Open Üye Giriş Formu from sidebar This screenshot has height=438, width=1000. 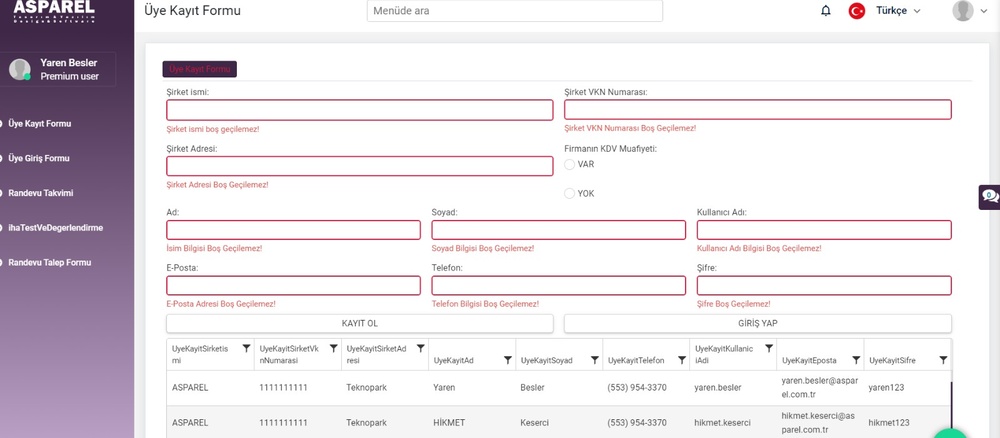coord(38,158)
